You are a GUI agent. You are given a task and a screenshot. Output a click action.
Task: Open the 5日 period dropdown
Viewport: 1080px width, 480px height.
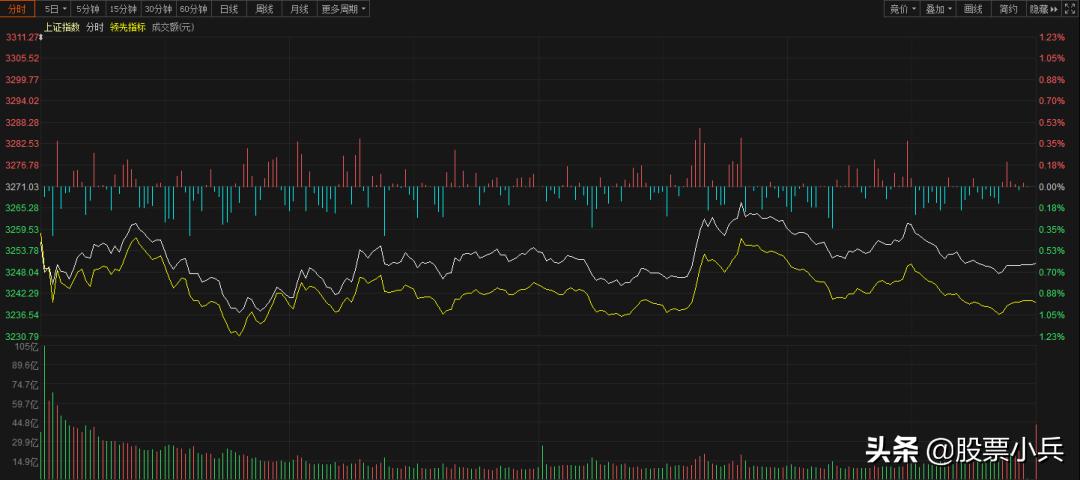(56, 9)
